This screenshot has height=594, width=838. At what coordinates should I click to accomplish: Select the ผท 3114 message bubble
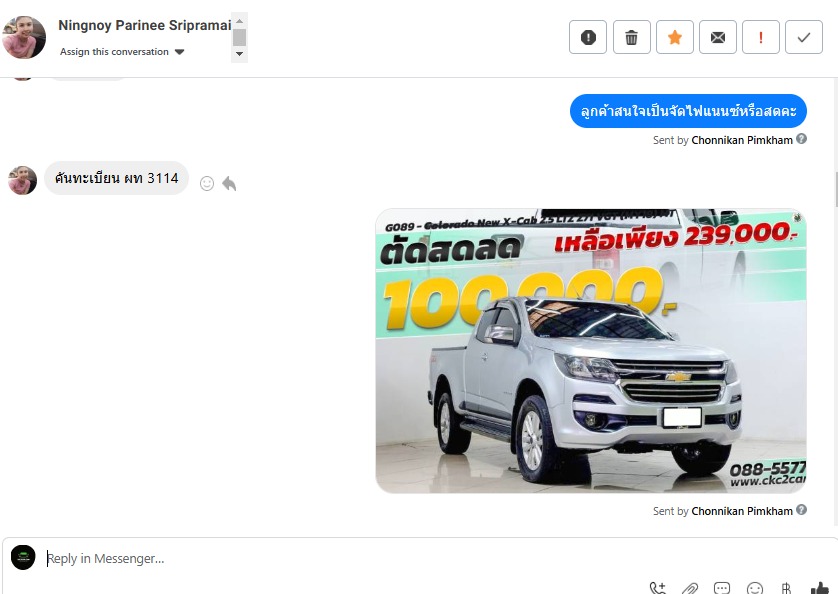coord(117,178)
